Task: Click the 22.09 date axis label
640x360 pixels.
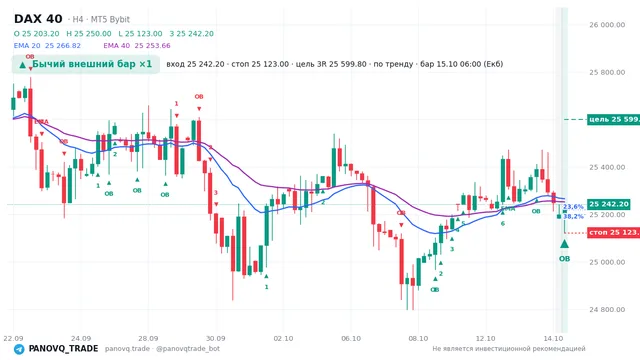Action: tap(13, 338)
